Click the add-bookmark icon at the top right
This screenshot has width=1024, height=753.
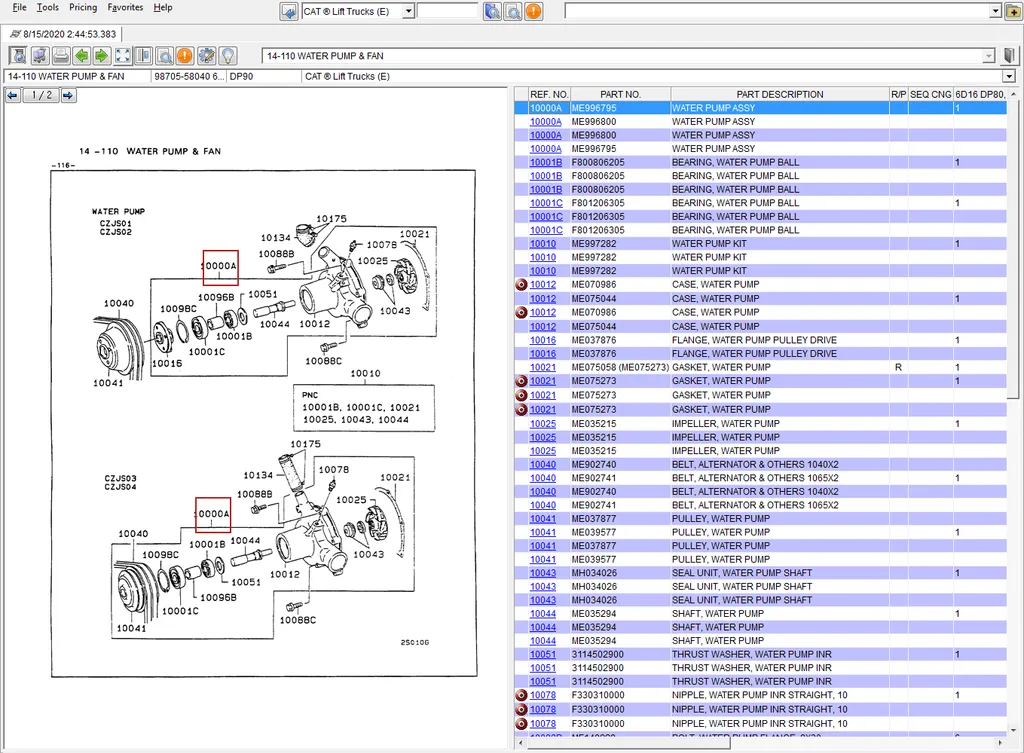(1012, 11)
